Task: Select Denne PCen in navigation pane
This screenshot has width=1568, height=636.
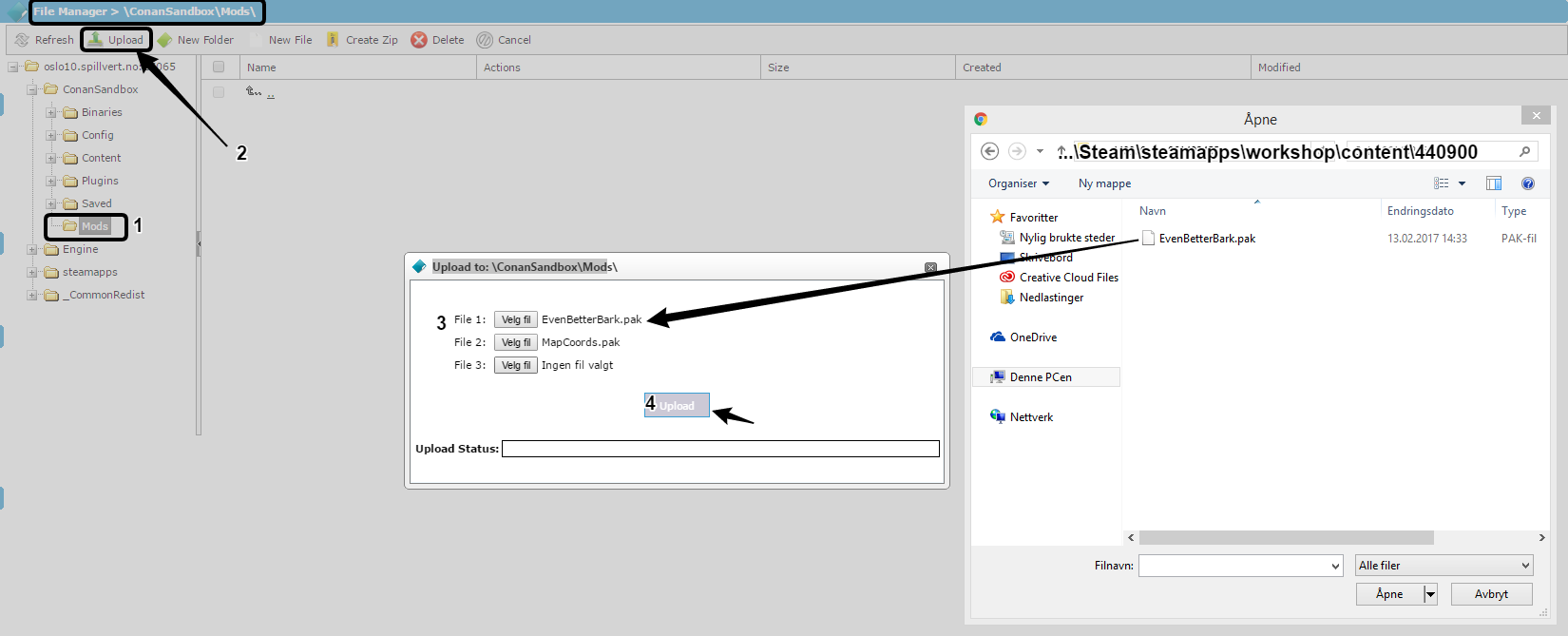Action: coord(1045,377)
